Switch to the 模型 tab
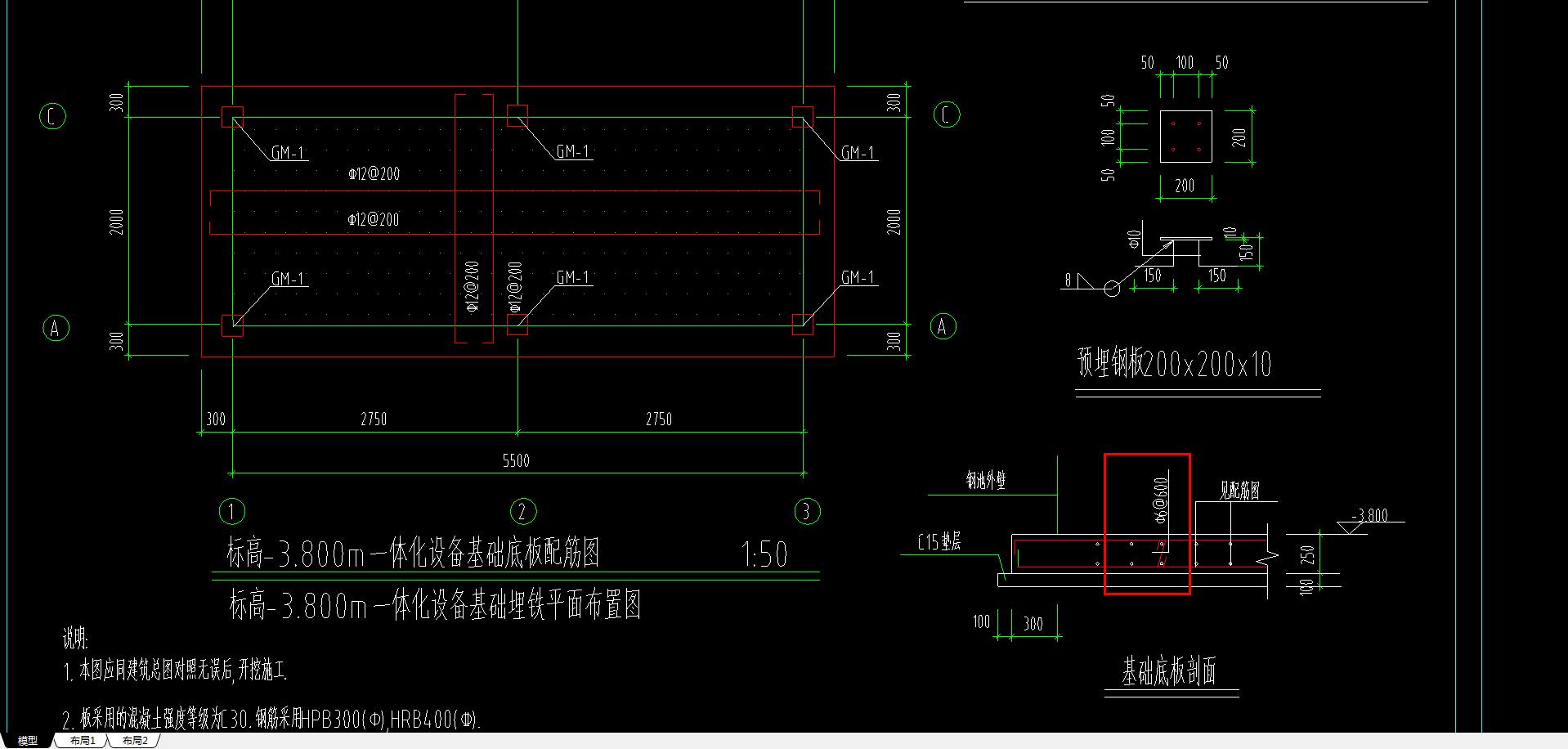Image resolution: width=1568 pixels, height=749 pixels. pos(27,741)
